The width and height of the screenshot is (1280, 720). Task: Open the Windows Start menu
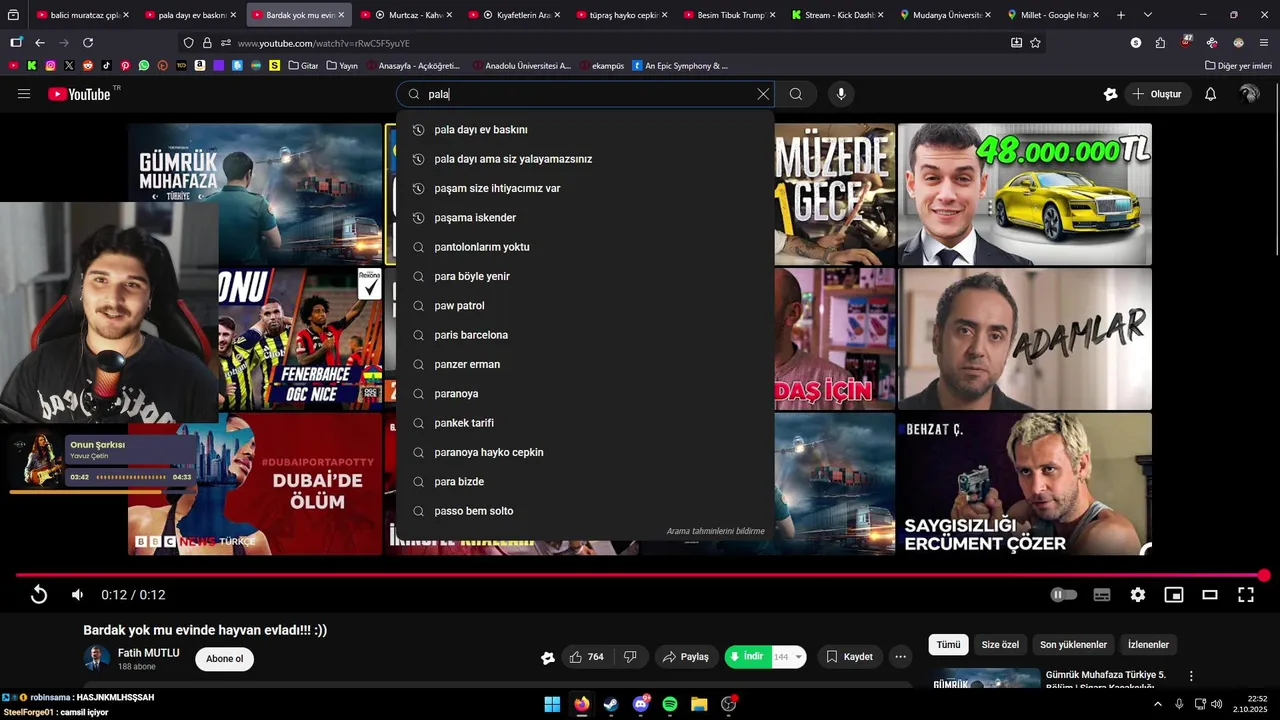552,704
